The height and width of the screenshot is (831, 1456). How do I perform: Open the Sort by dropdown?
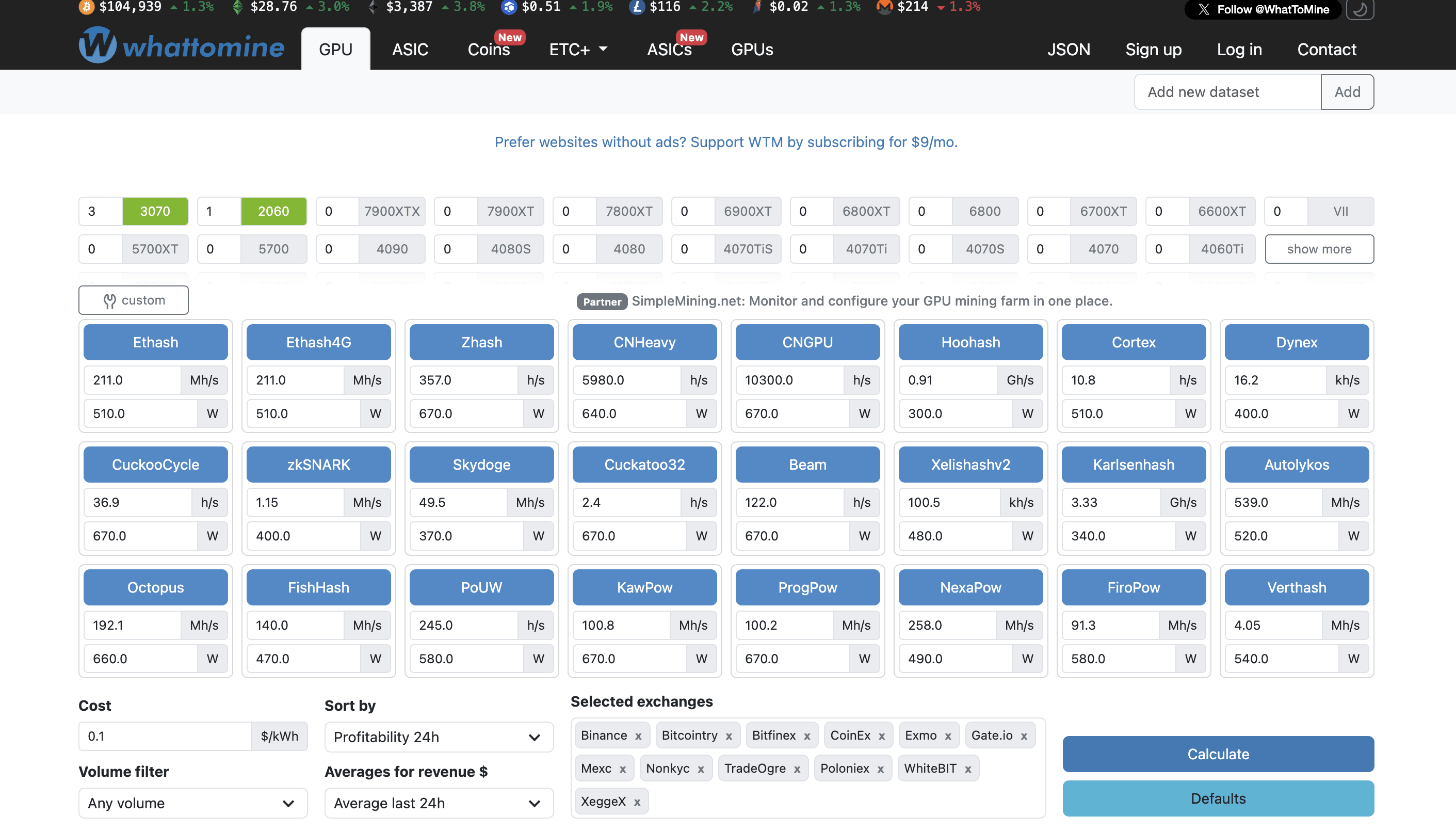pos(439,737)
